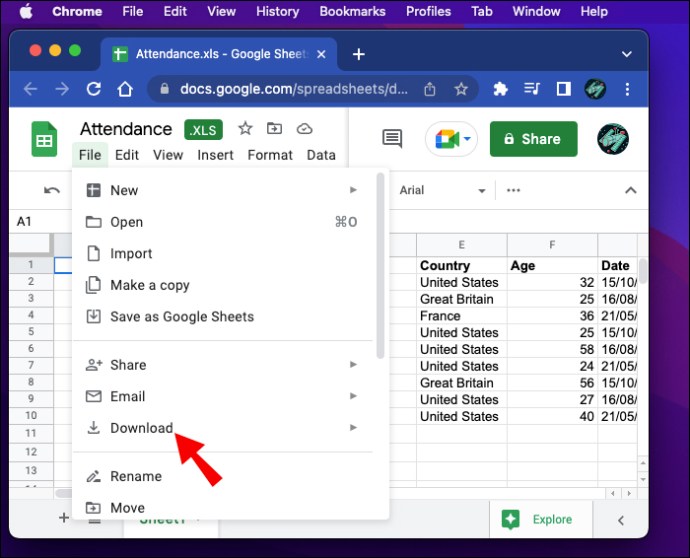
Task: Click the undo arrow in toolbar
Action: pyautogui.click(x=52, y=191)
